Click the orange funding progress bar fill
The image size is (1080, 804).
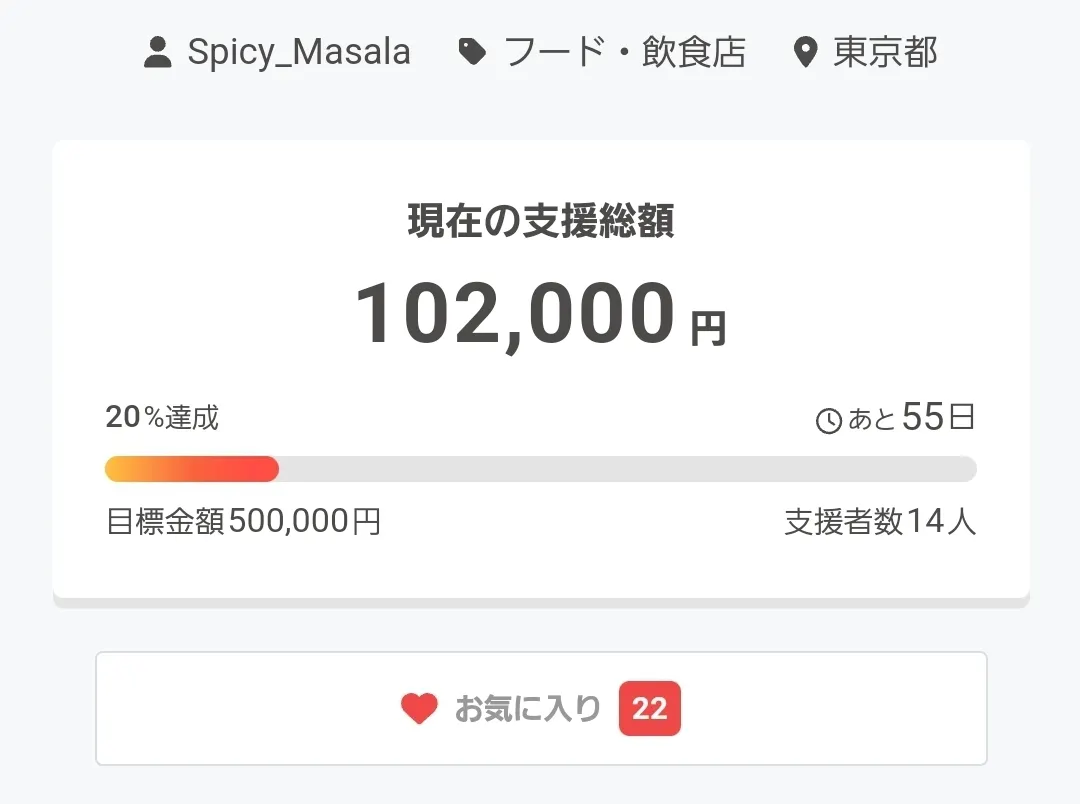(x=192, y=469)
